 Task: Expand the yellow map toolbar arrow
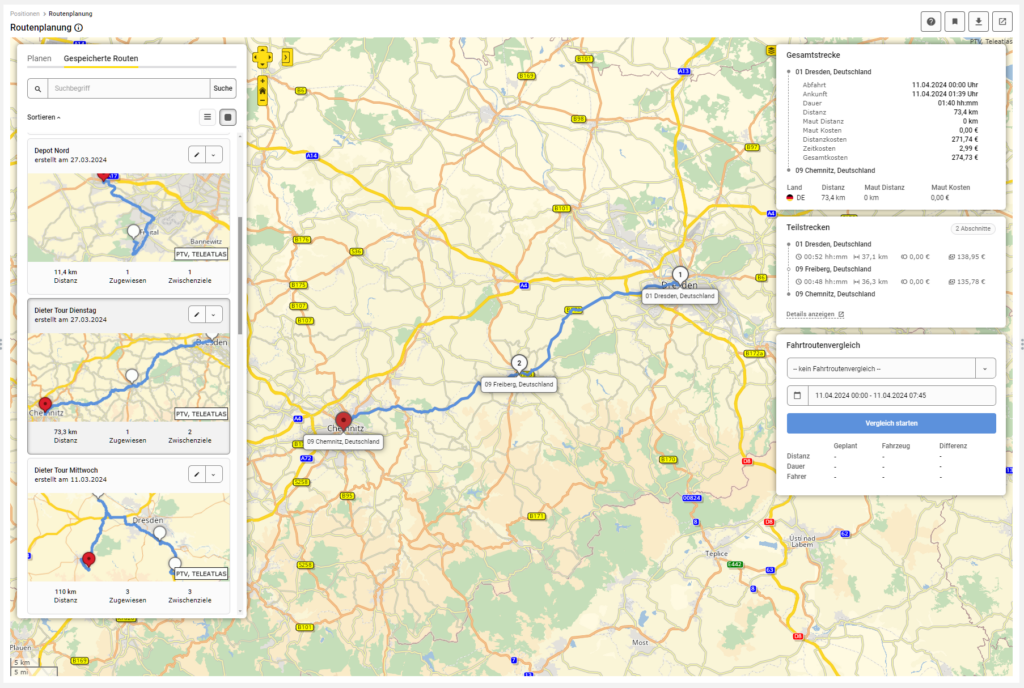pos(287,57)
